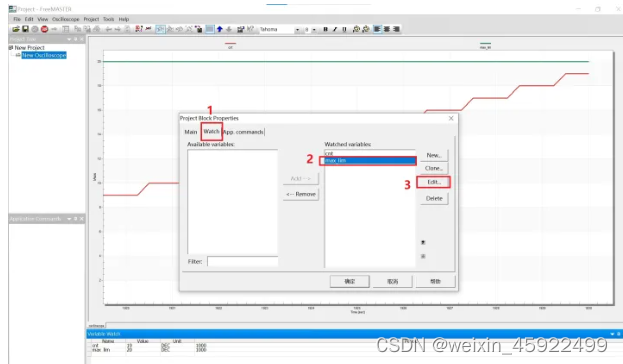The image size is (623, 364).
Task: Pin the Project Tree panel
Action: (x=75, y=39)
